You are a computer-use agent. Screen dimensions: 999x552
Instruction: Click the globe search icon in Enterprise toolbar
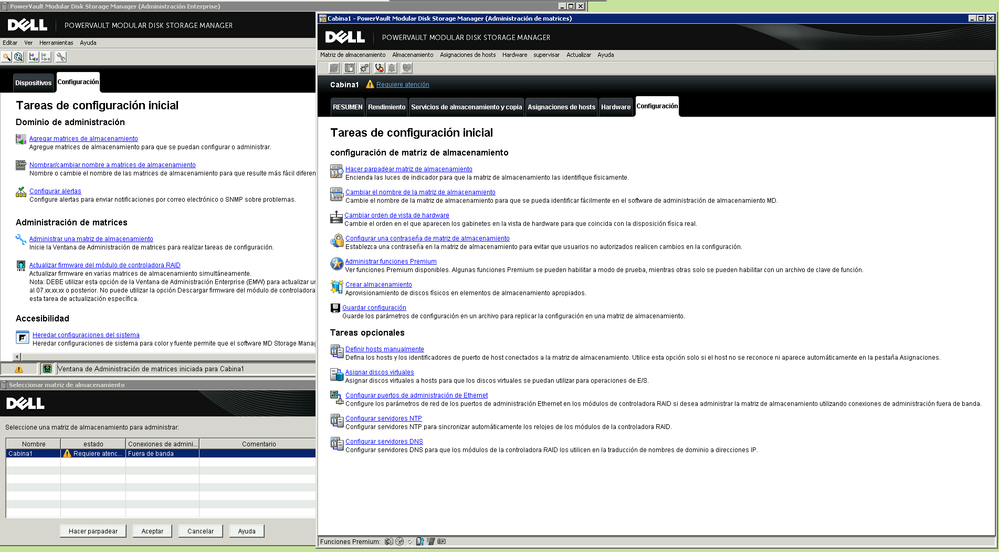(18, 57)
